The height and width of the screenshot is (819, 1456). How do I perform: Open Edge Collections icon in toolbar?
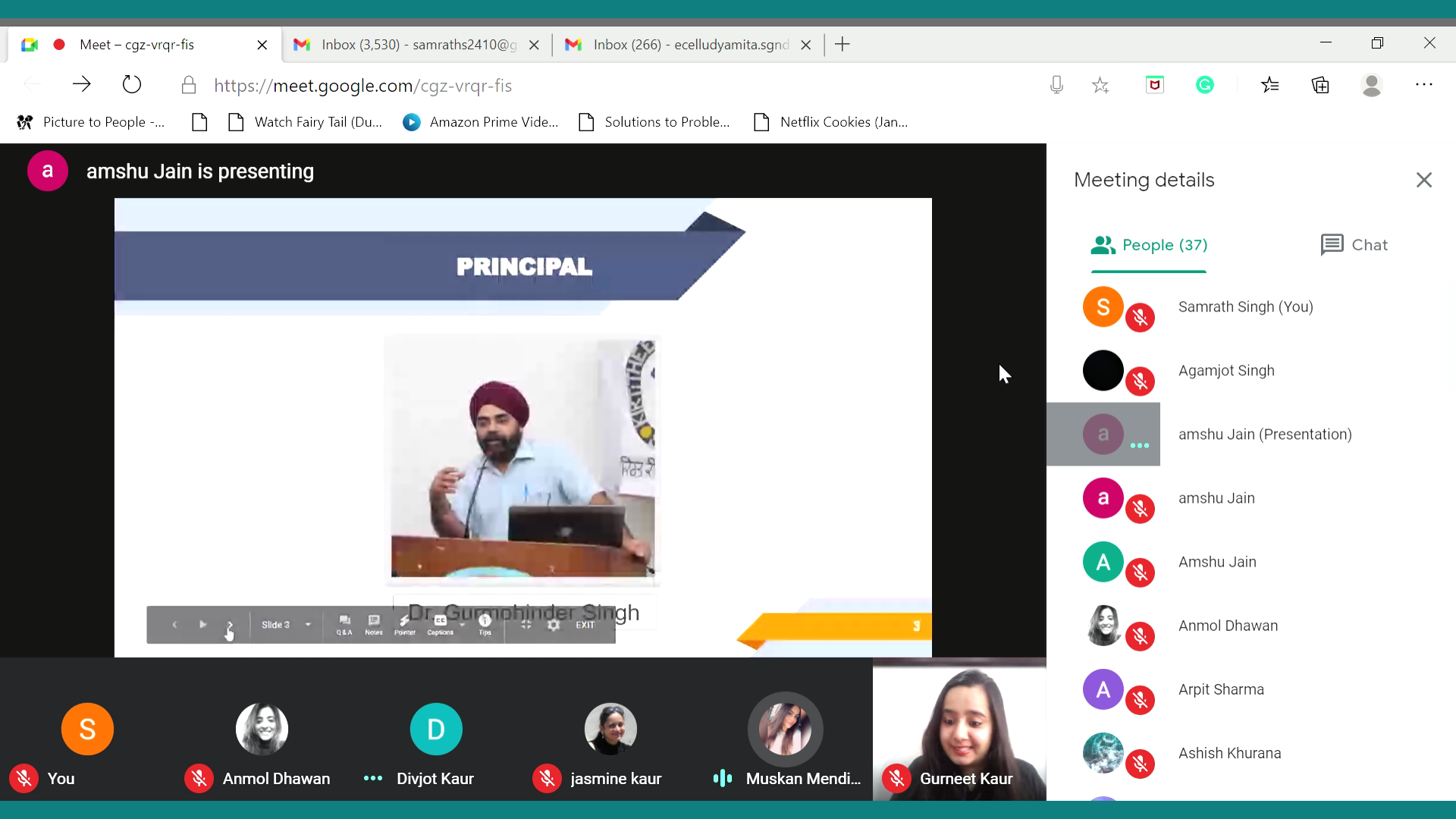1320,85
